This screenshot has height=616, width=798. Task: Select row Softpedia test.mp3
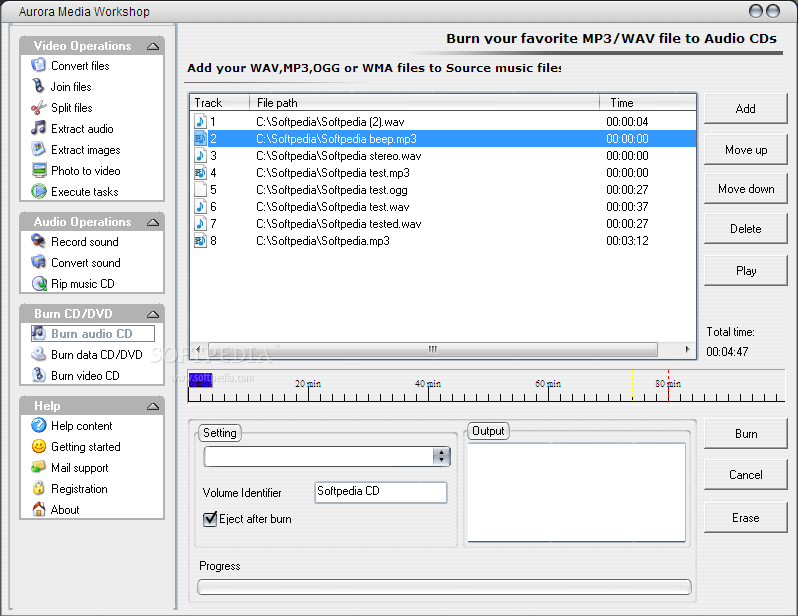point(443,173)
